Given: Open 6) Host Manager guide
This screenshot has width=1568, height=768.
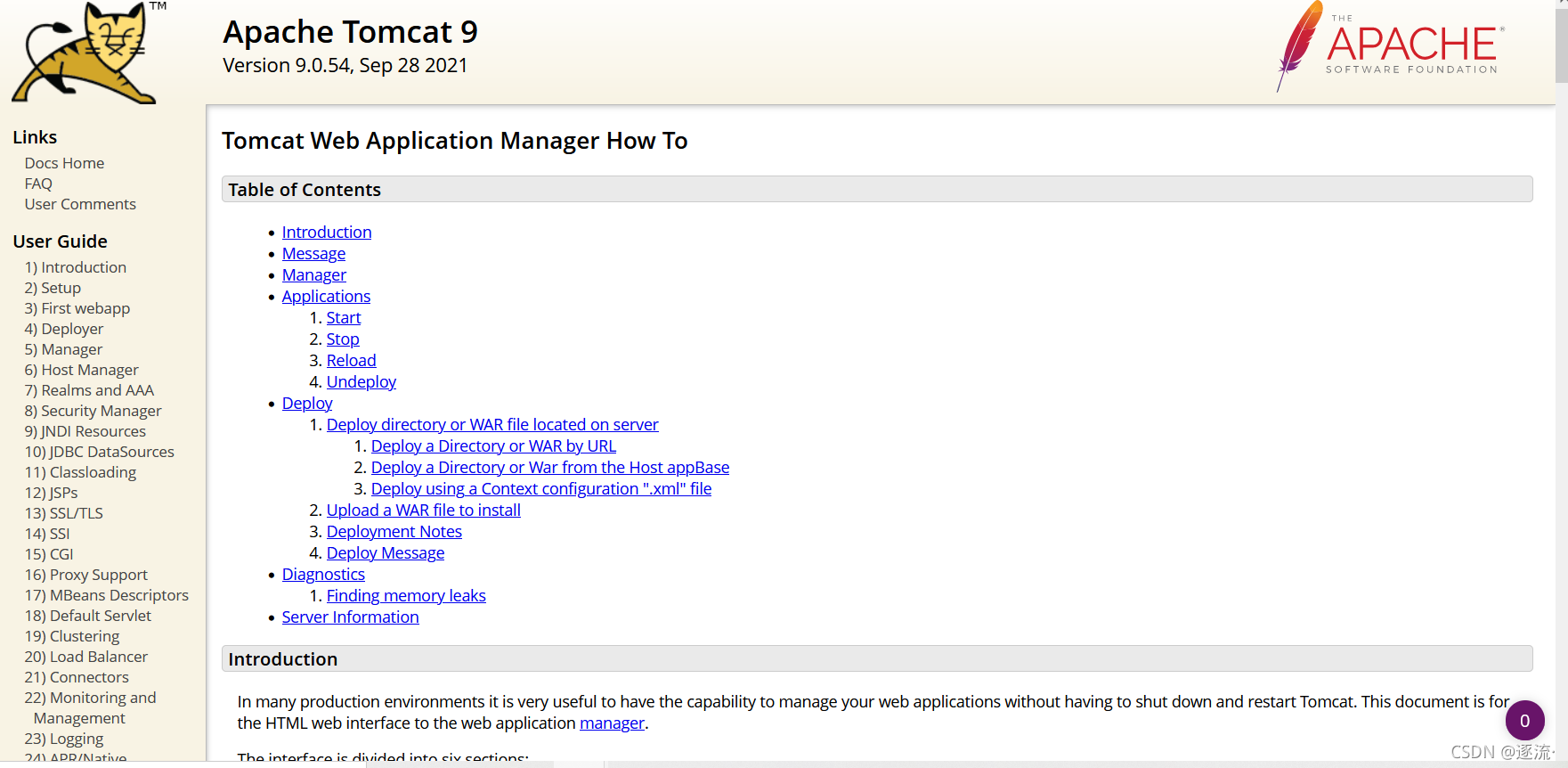Looking at the screenshot, I should pyautogui.click(x=82, y=370).
